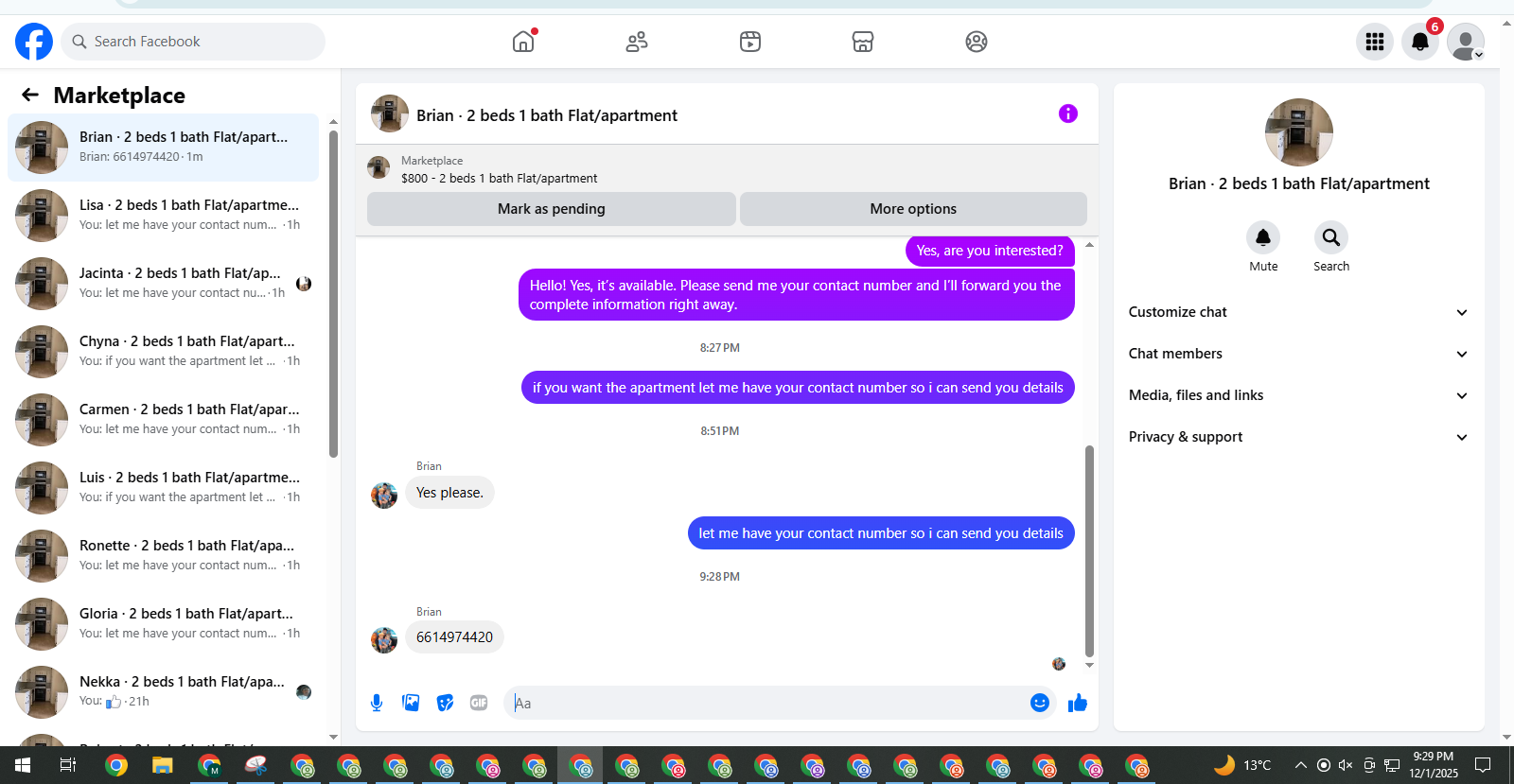This screenshot has width=1514, height=784.
Task: Open the Video (Reels) icon in top navigation
Action: tap(750, 42)
